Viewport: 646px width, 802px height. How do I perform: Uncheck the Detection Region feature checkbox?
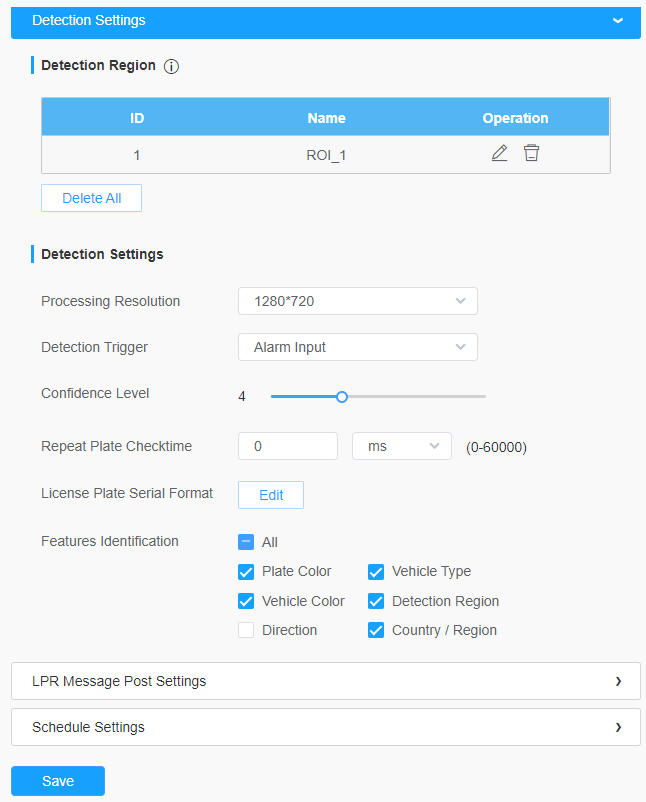[376, 601]
